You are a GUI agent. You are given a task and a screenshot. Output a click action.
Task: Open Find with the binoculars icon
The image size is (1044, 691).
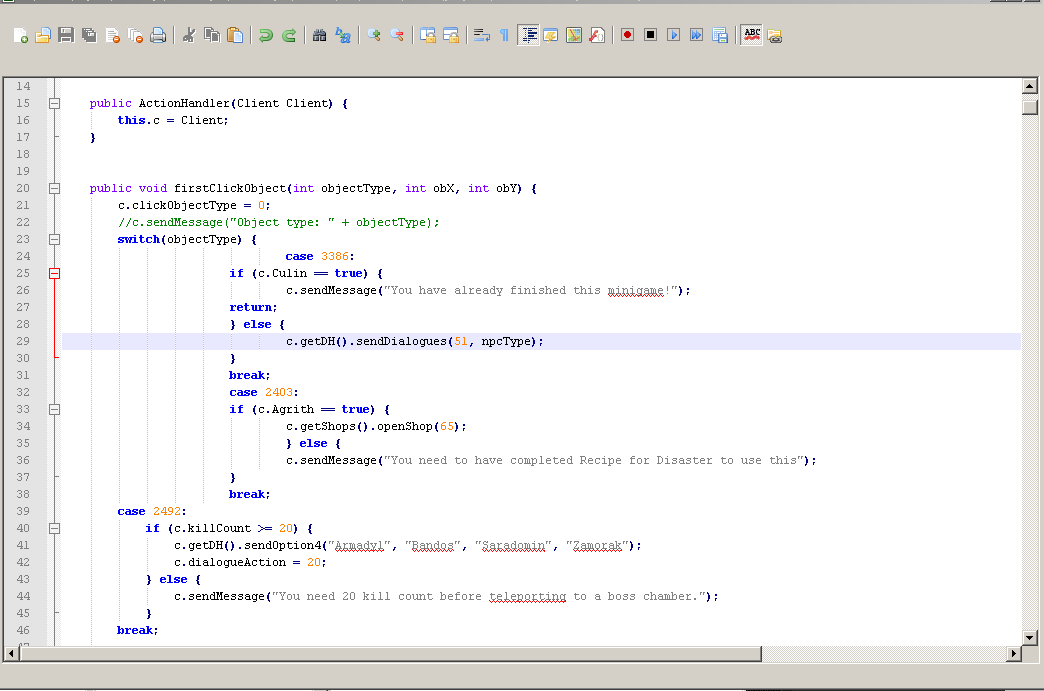click(320, 35)
